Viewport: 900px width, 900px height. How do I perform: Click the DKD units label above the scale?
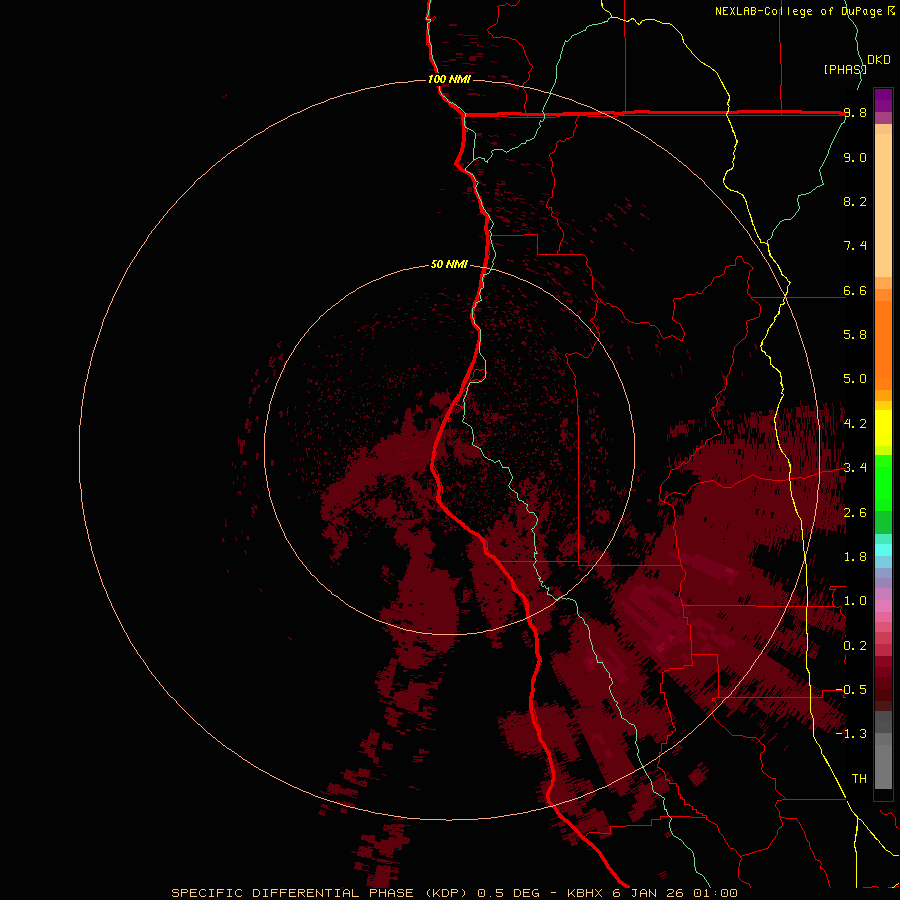[x=879, y=60]
